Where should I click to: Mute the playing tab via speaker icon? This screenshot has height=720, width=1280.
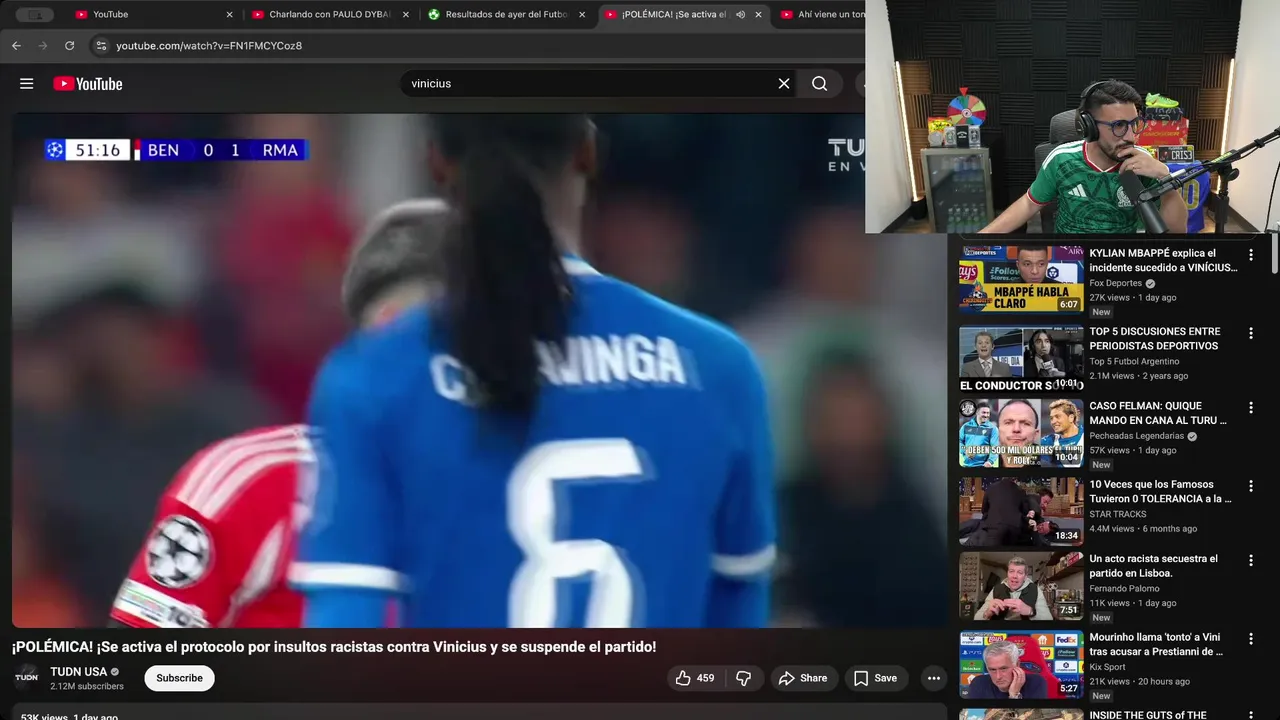tap(740, 15)
